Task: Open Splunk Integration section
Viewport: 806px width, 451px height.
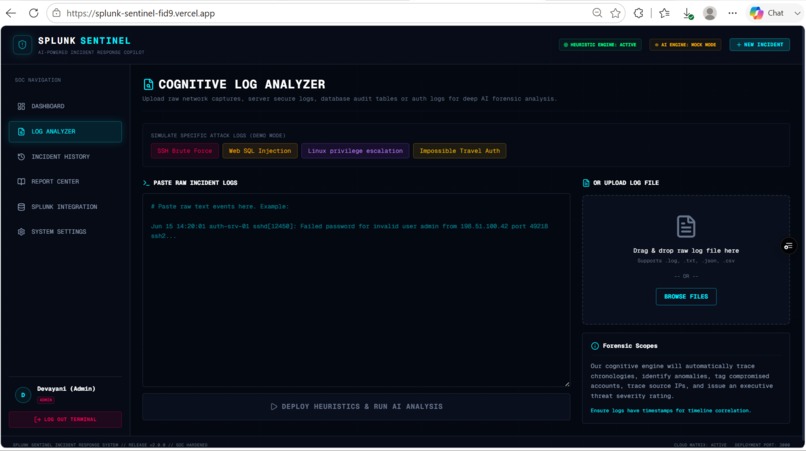Action: click(65, 207)
